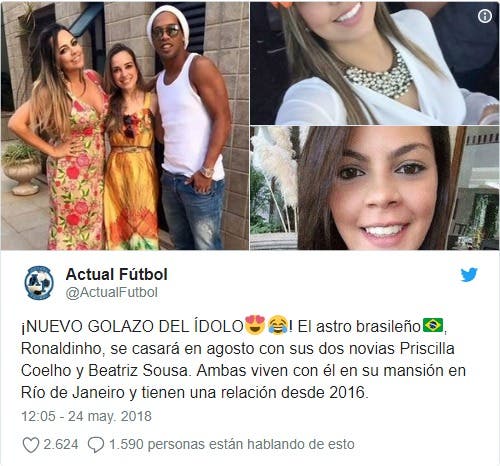Open photo of three people standing
The image size is (500, 466).
point(125,126)
